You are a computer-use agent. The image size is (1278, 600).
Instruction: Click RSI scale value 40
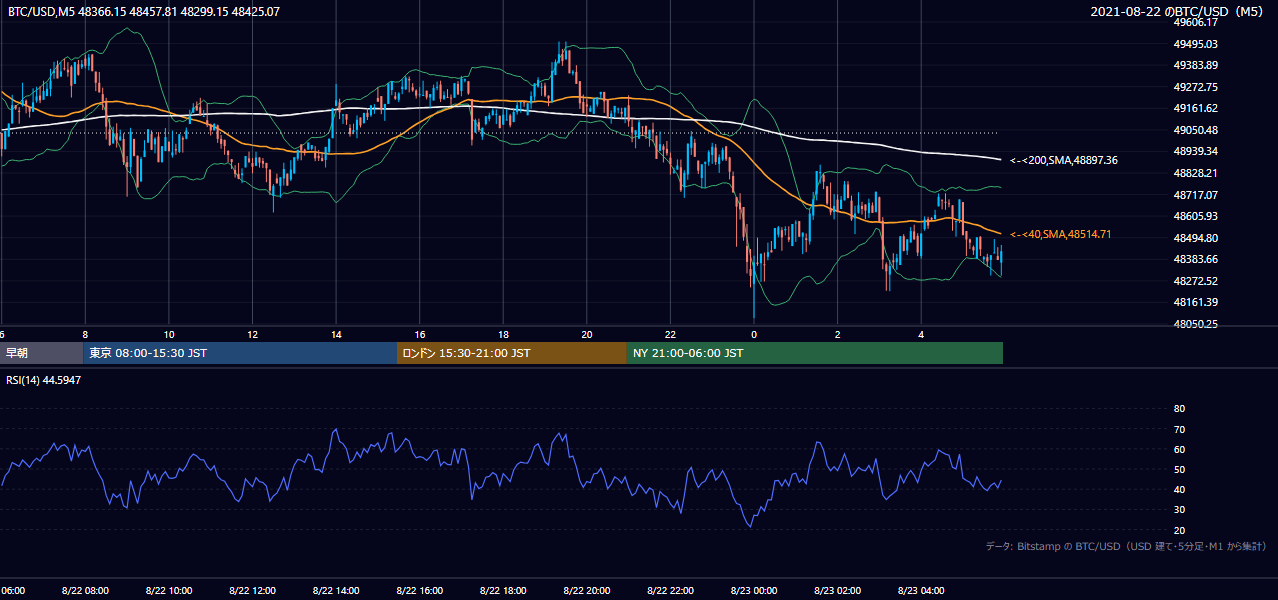(x=1179, y=490)
